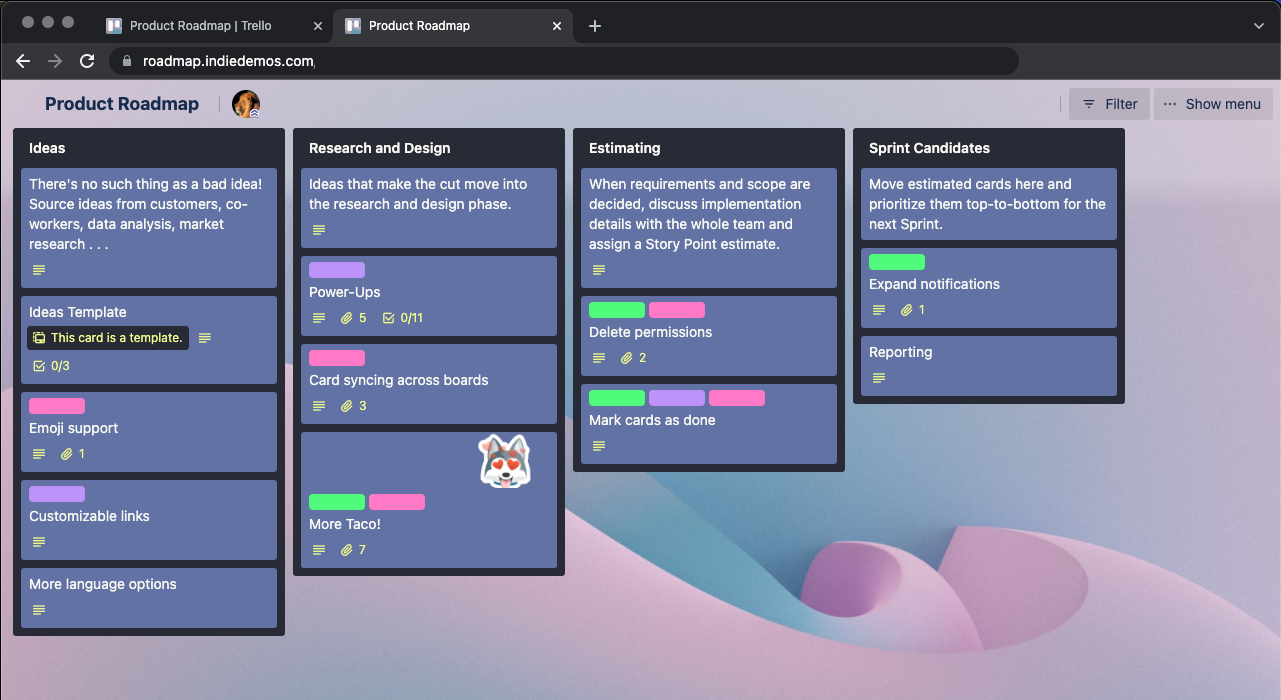Click the 0/11 checklist badge on Power-Ups
Viewport: 1281px width, 700px height.
point(403,318)
